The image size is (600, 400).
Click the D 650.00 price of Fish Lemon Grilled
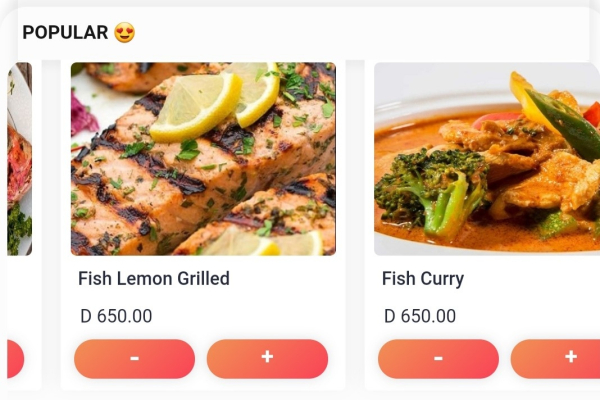tap(116, 316)
